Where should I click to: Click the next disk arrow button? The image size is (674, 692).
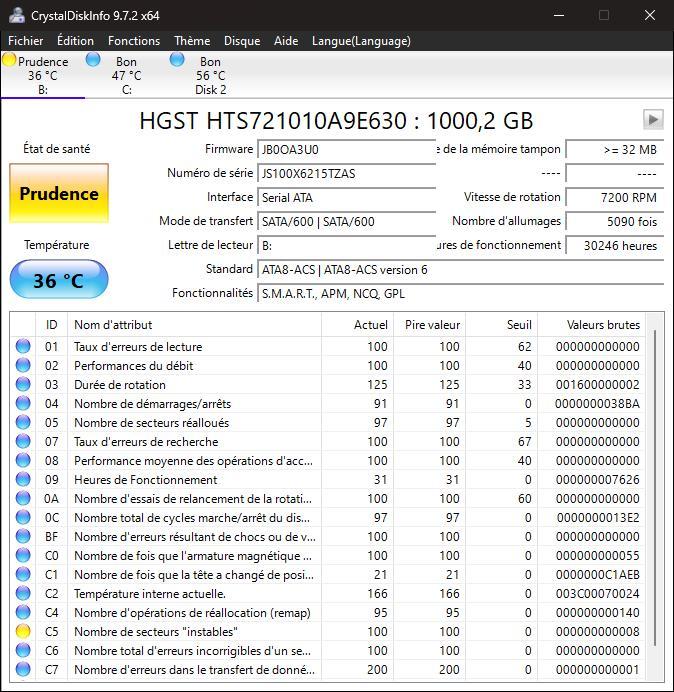coord(653,120)
